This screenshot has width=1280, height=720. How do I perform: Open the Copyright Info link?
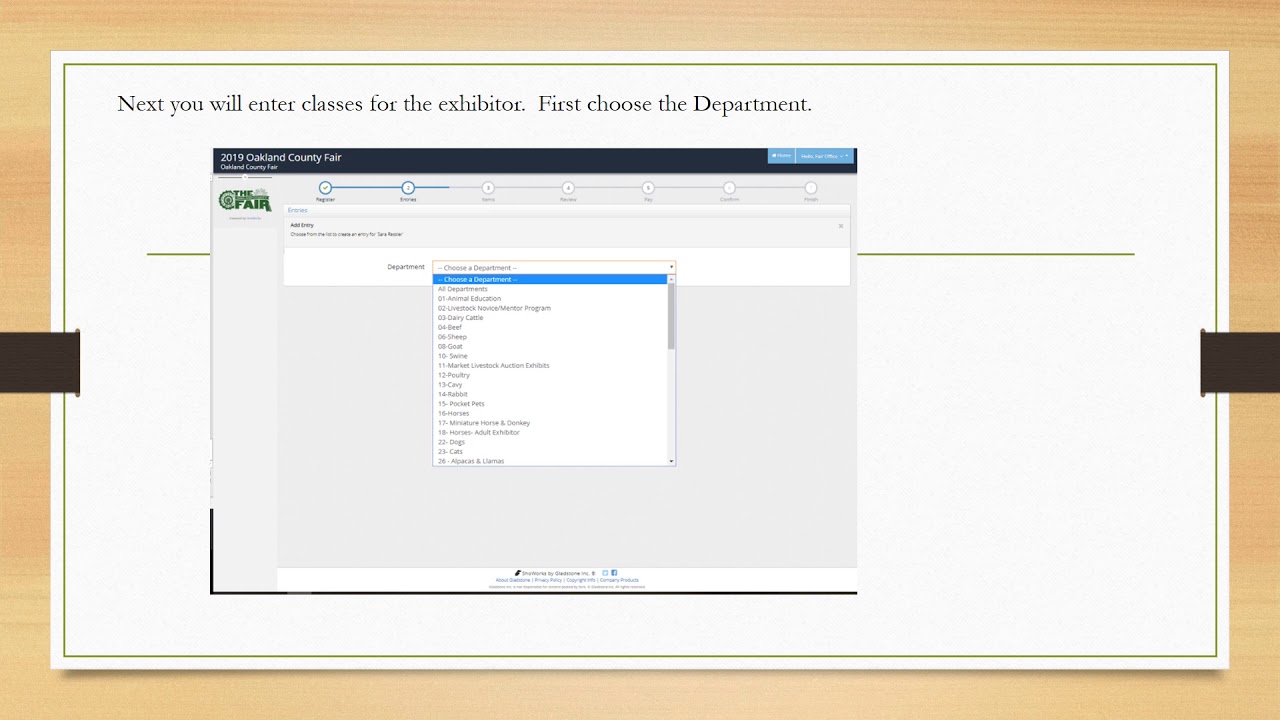pos(581,580)
